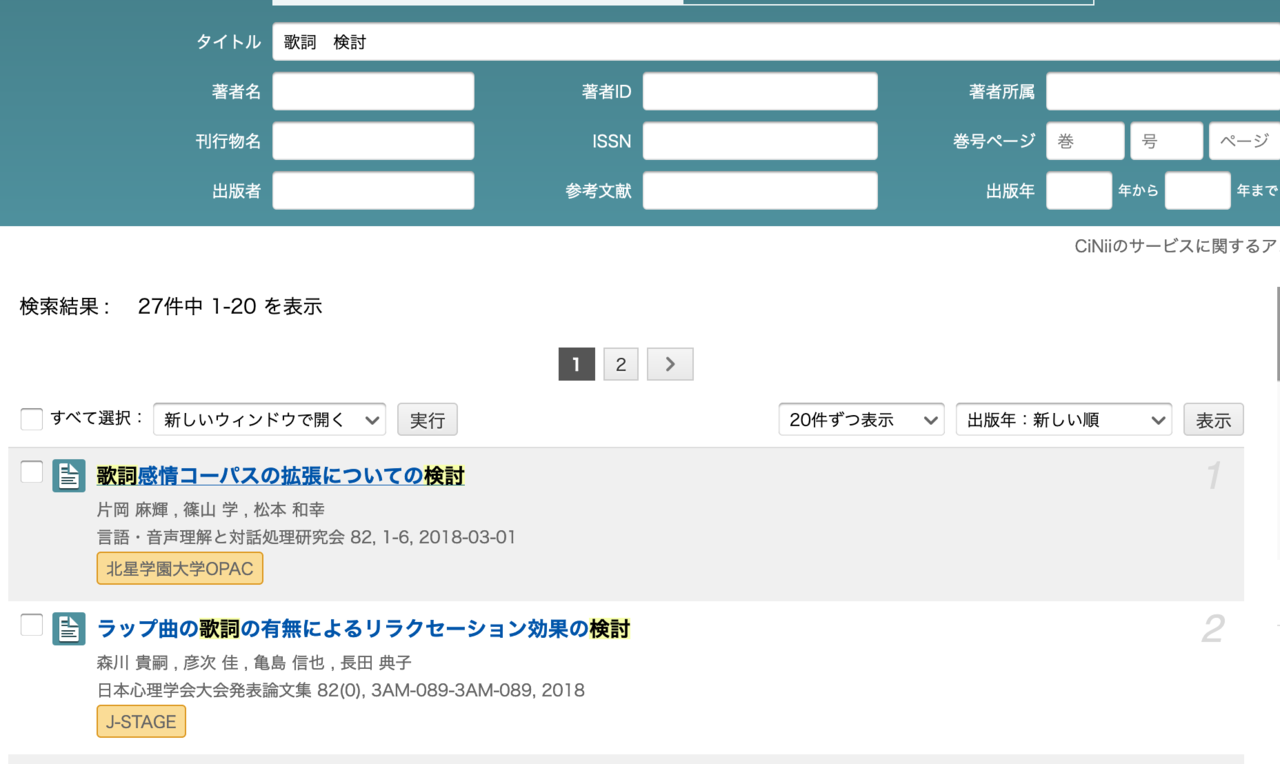Focus the ISSN input field
This screenshot has width=1280, height=764.
pyautogui.click(x=760, y=141)
